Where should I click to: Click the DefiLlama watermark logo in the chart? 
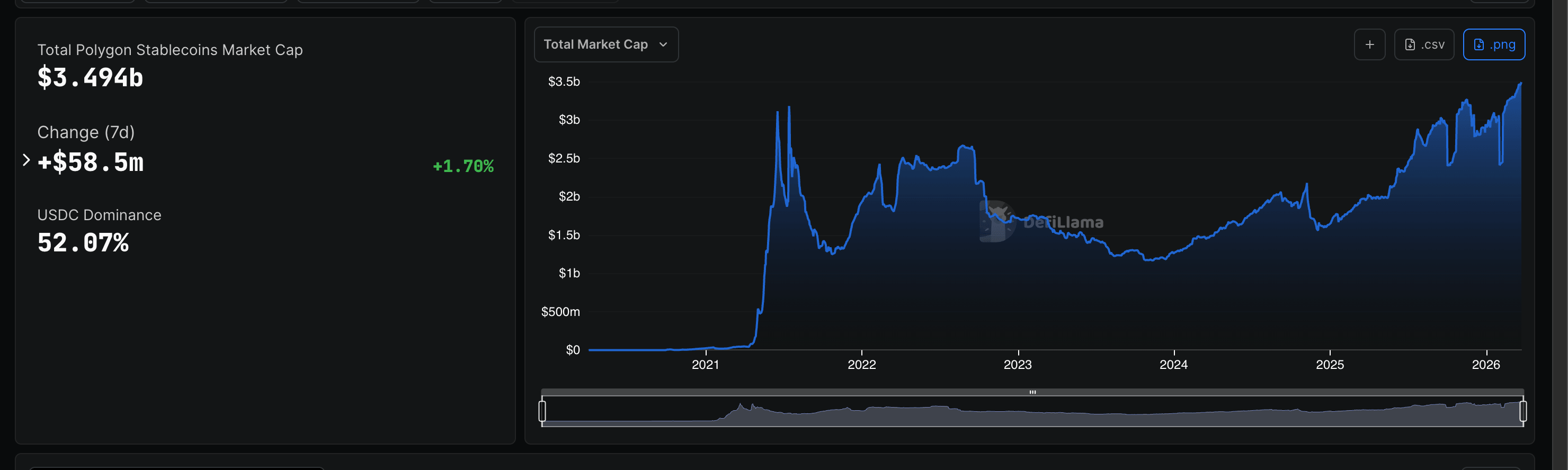coord(996,221)
